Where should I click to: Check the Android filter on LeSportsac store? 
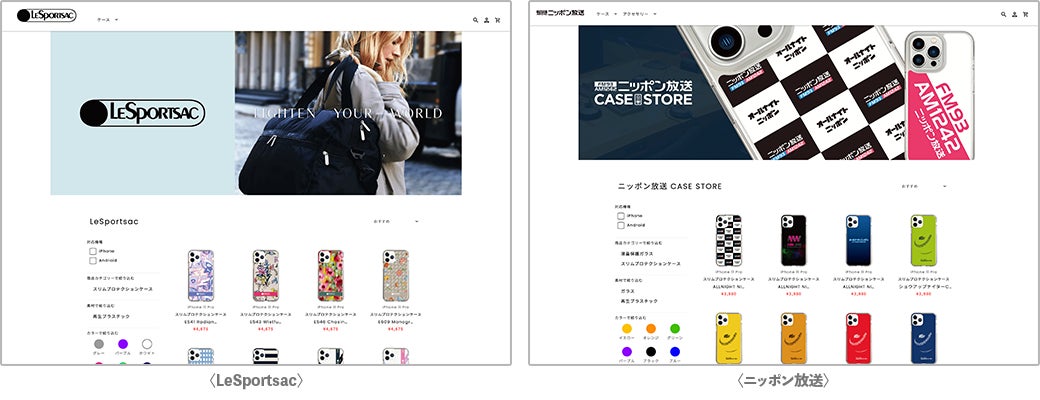tap(93, 261)
